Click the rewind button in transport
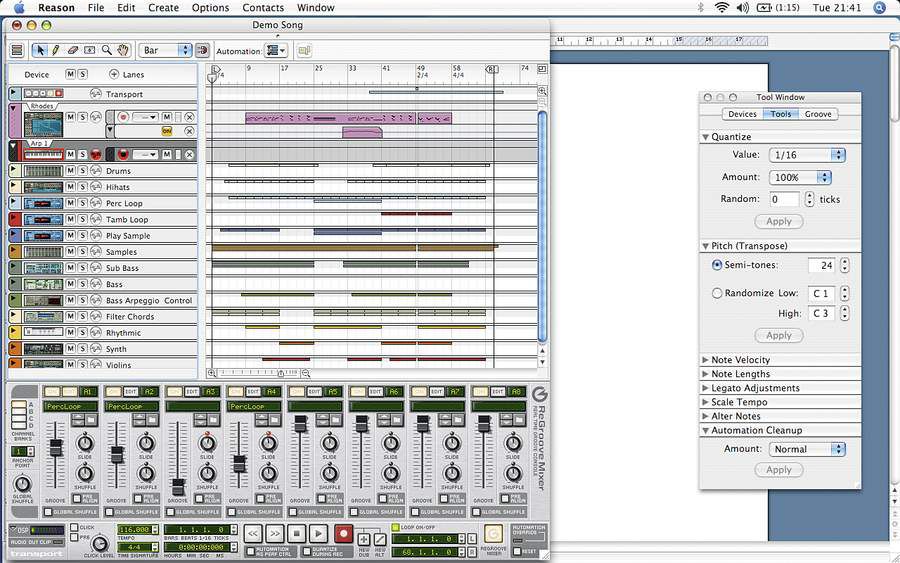This screenshot has width=900, height=563. pos(253,534)
